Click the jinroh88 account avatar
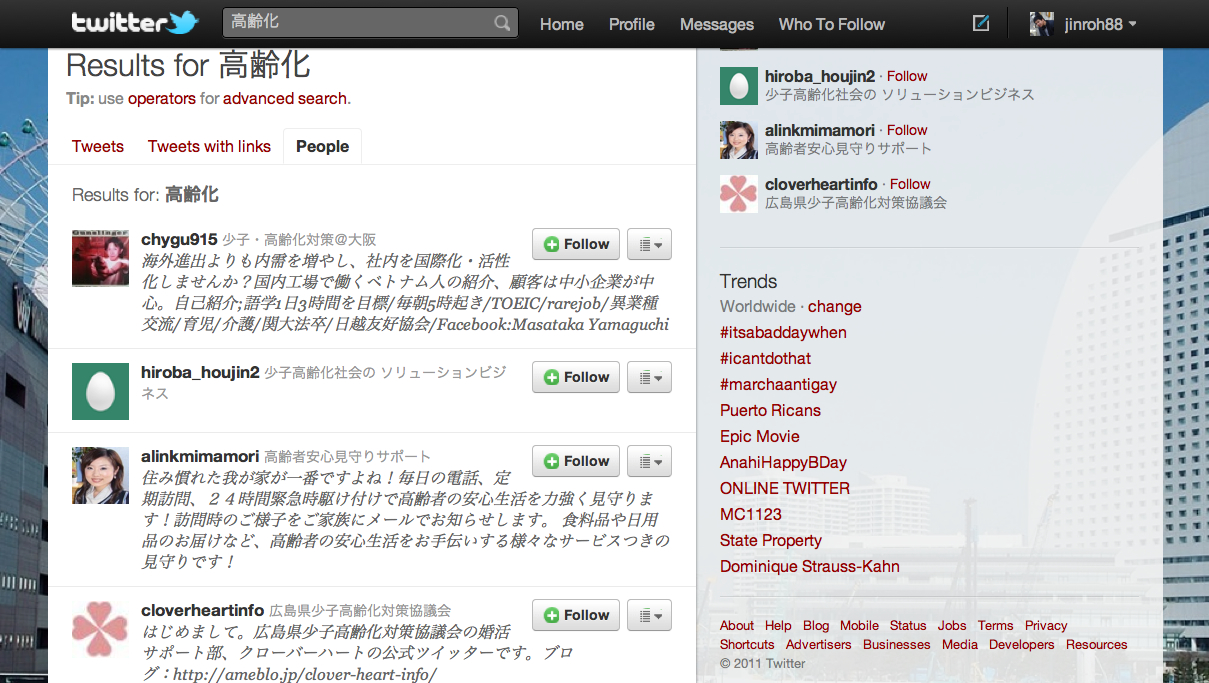1209x683 pixels. (1042, 24)
